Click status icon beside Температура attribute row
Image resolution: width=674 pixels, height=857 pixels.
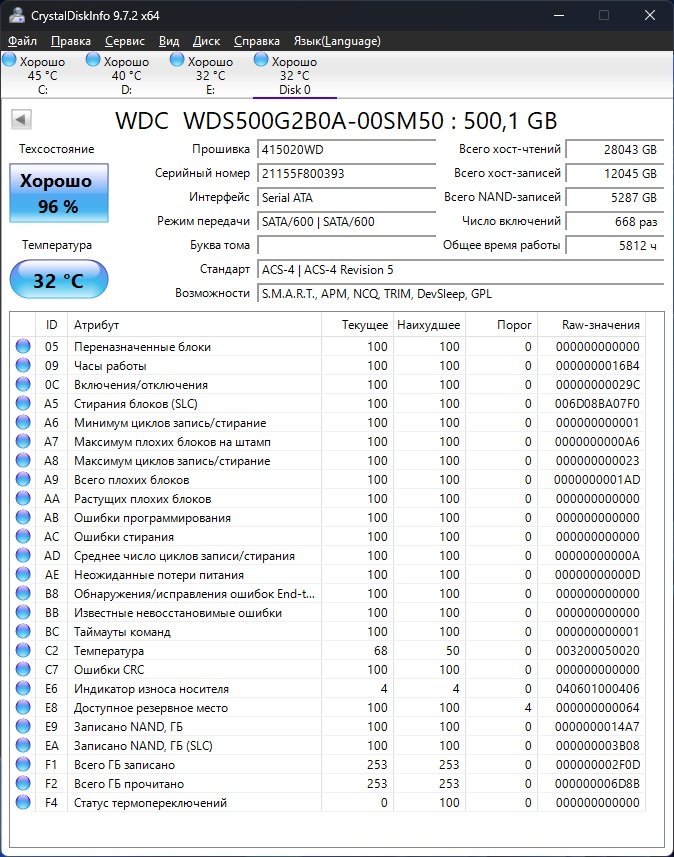tap(23, 651)
